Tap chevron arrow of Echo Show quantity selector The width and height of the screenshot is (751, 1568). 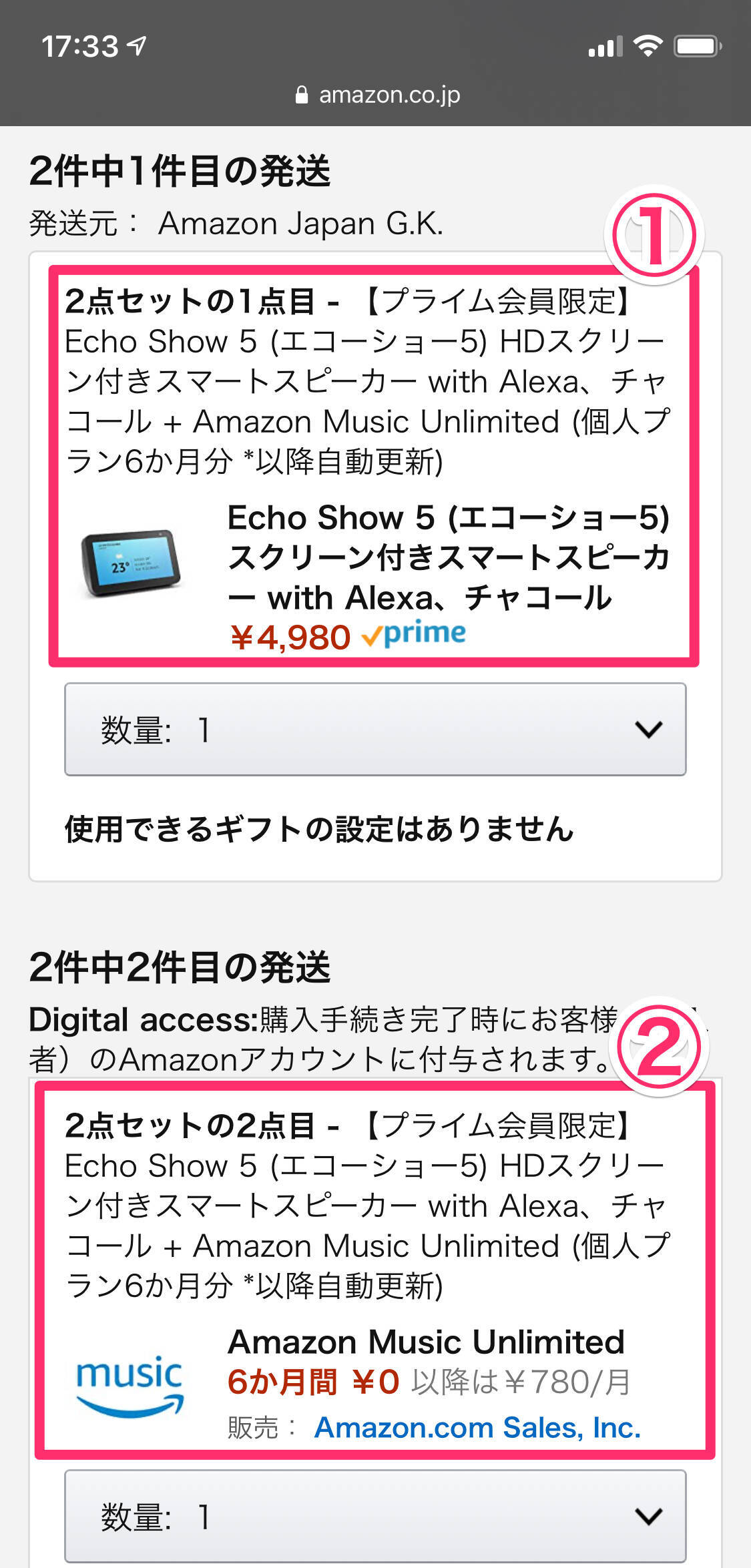coord(648,730)
